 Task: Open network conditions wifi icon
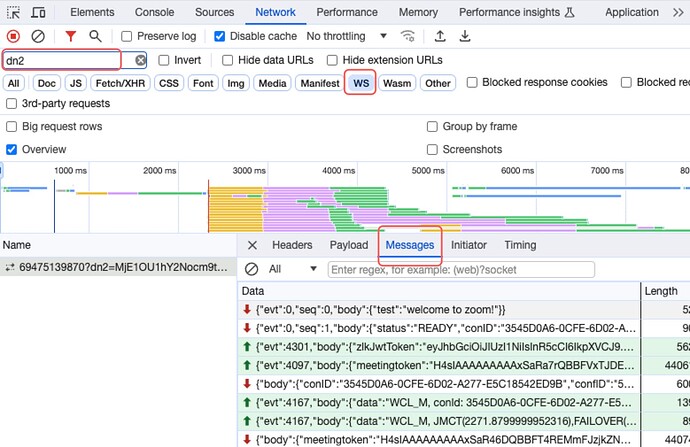point(408,36)
